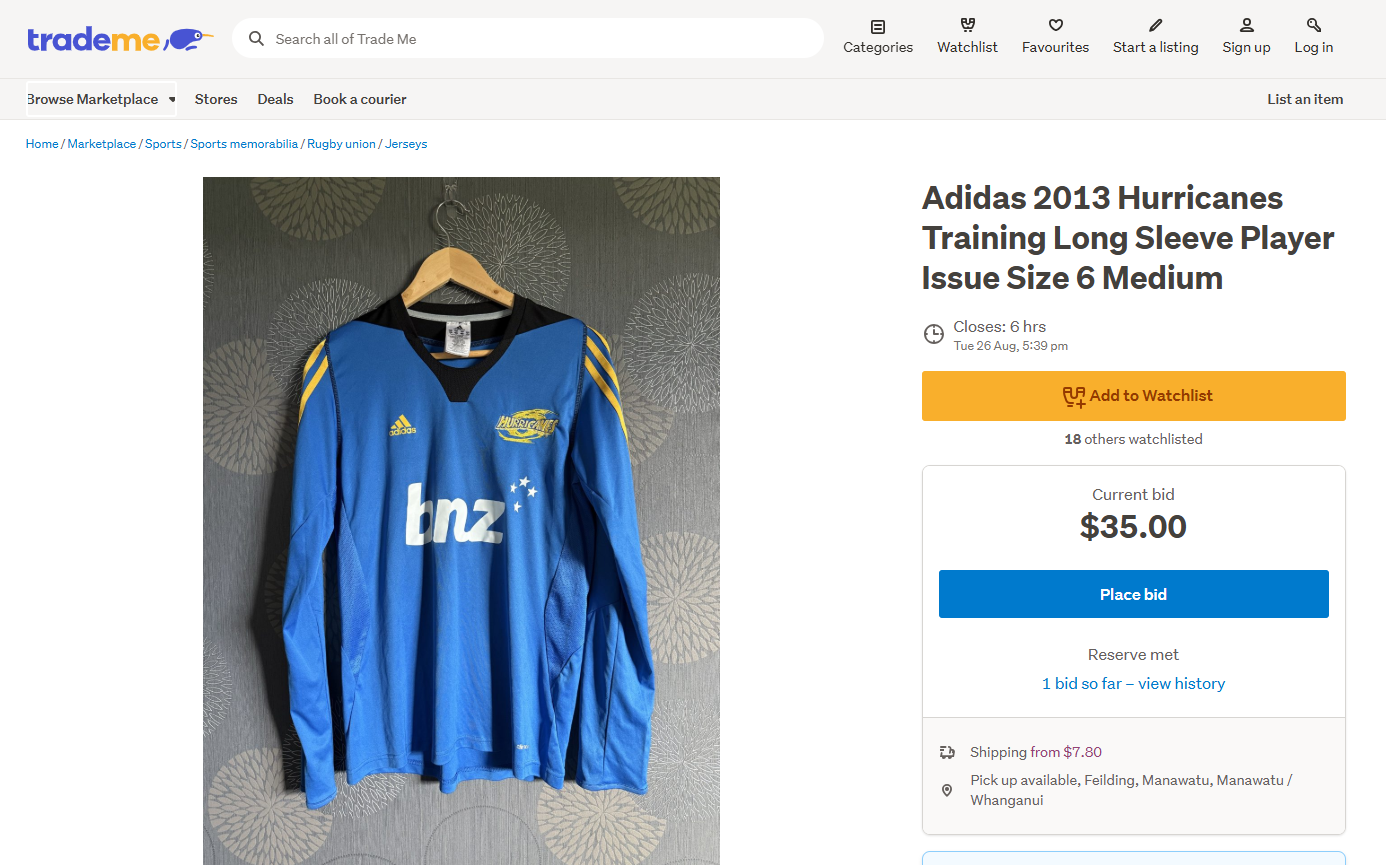Go to Rugby union breadcrumb
Viewport: 1386px width, 865px height.
coord(341,144)
